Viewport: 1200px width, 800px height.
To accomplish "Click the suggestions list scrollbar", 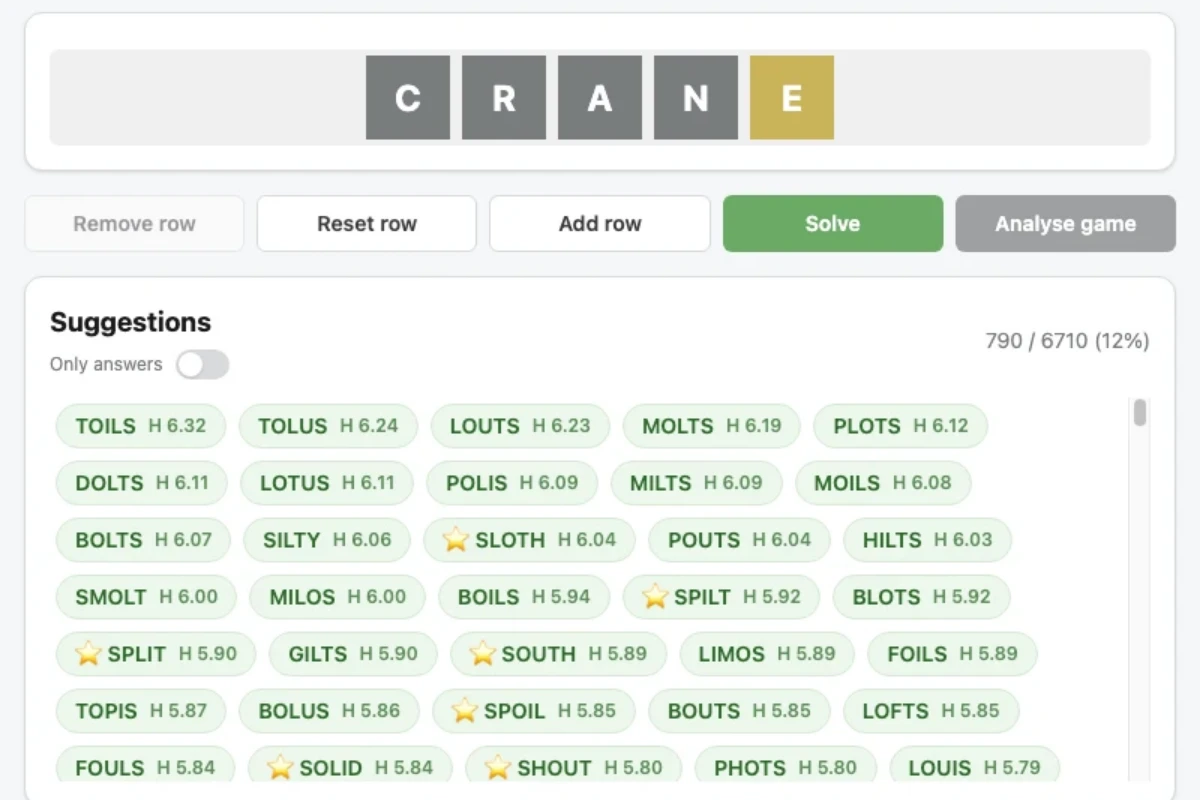I will (1140, 413).
